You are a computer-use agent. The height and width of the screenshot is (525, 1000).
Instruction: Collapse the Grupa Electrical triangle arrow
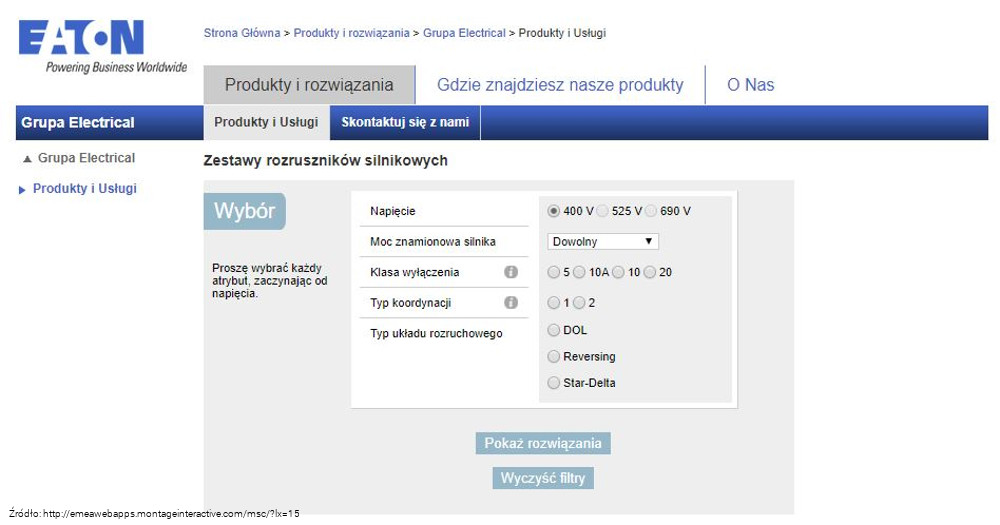27,159
